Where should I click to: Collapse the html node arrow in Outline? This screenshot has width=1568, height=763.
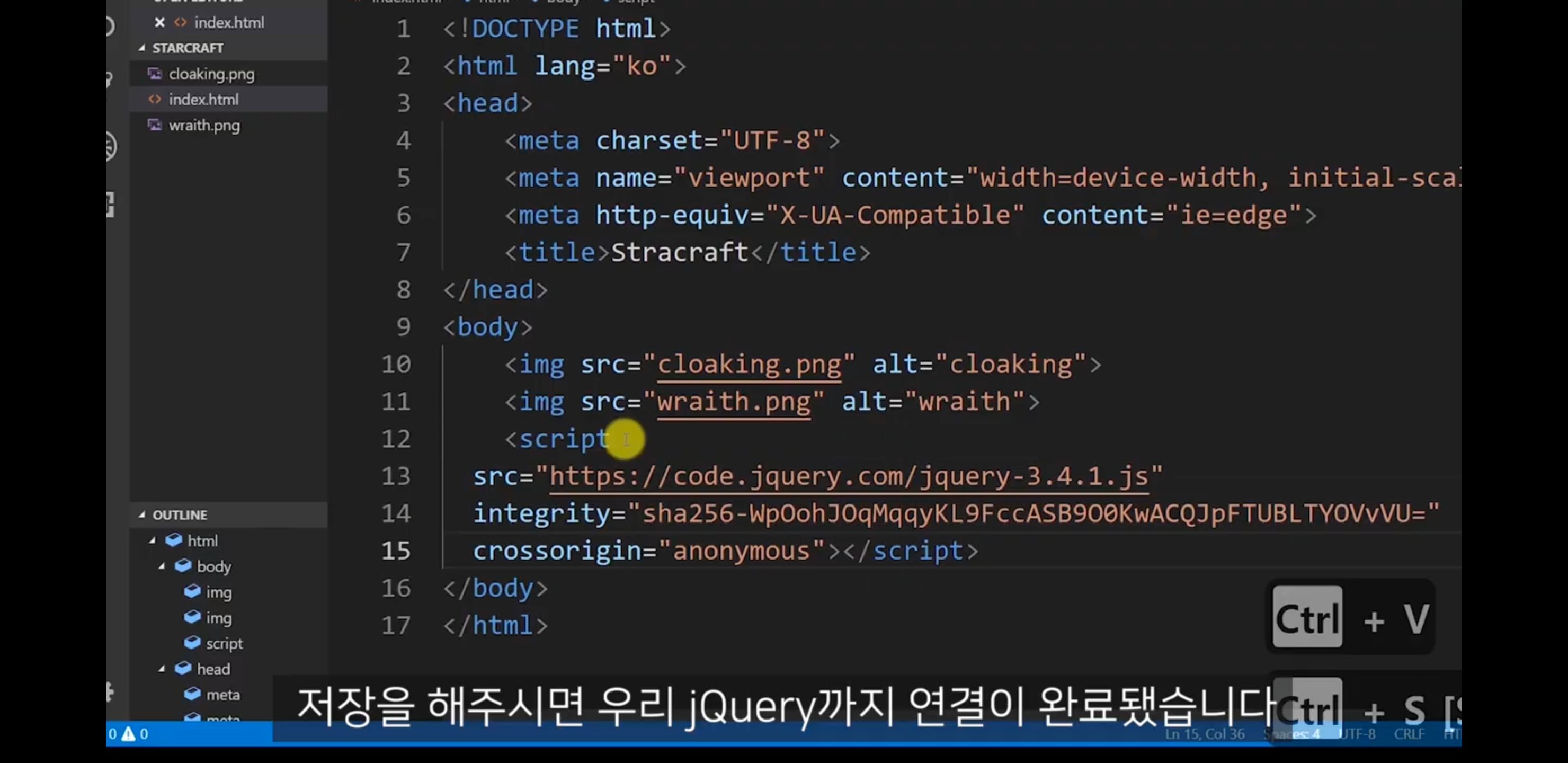[152, 540]
